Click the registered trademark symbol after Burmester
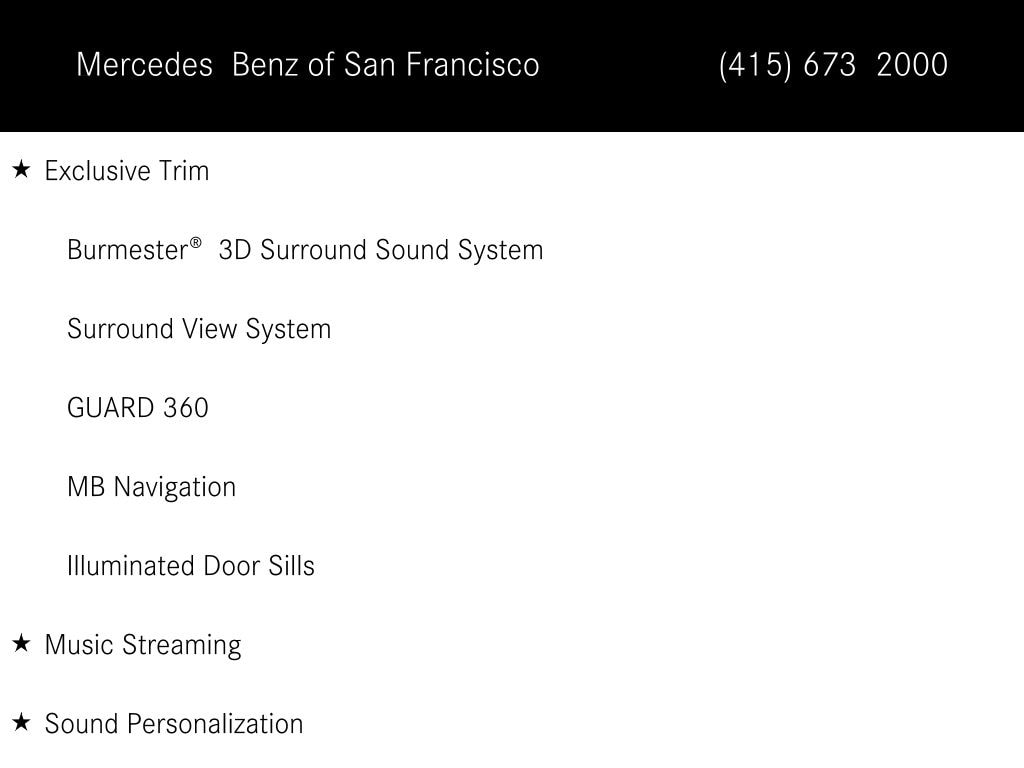Image resolution: width=1024 pixels, height=768 pixels. click(x=195, y=243)
